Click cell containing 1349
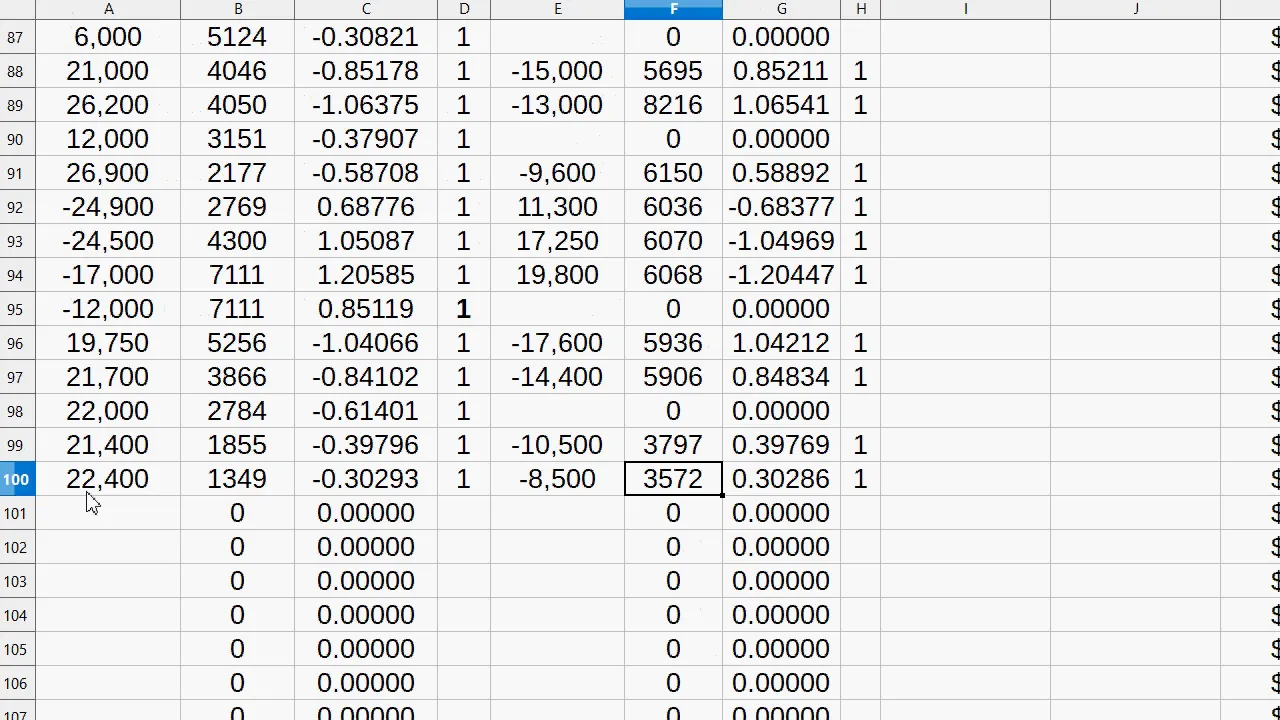This screenshot has height=720, width=1280. 237,479
